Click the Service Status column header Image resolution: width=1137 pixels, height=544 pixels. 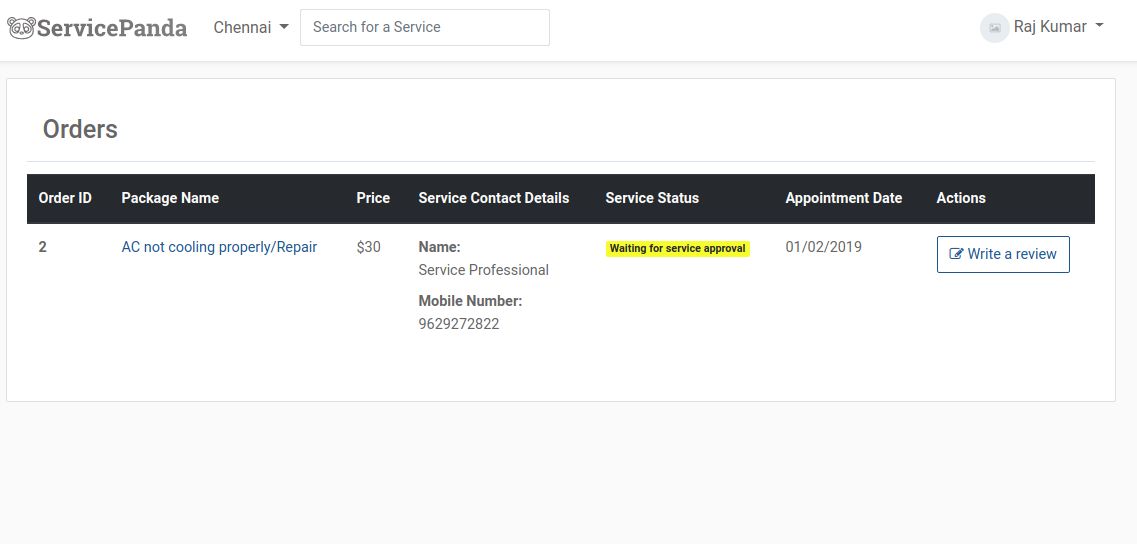click(x=652, y=198)
